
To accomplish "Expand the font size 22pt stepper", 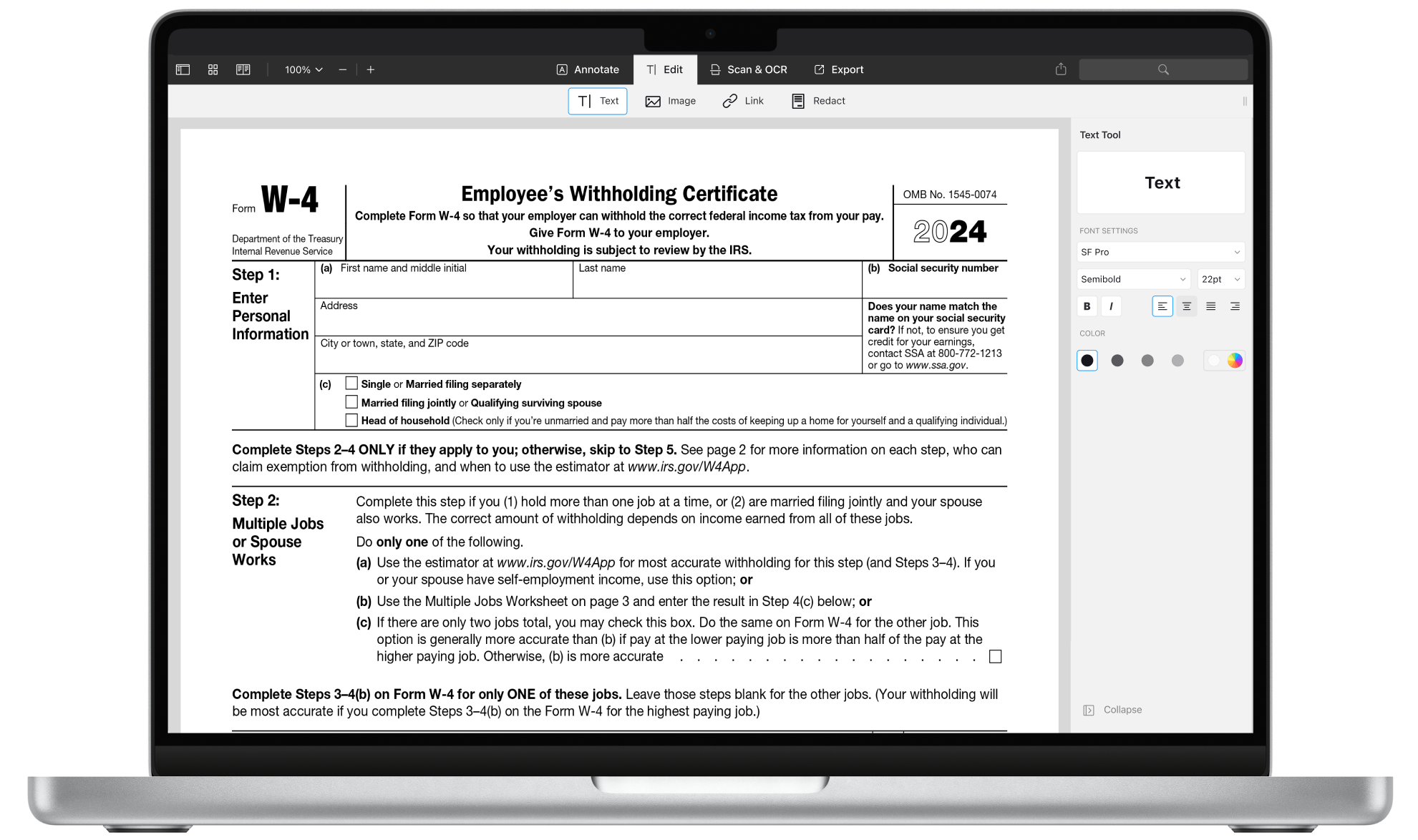I will coord(1238,278).
